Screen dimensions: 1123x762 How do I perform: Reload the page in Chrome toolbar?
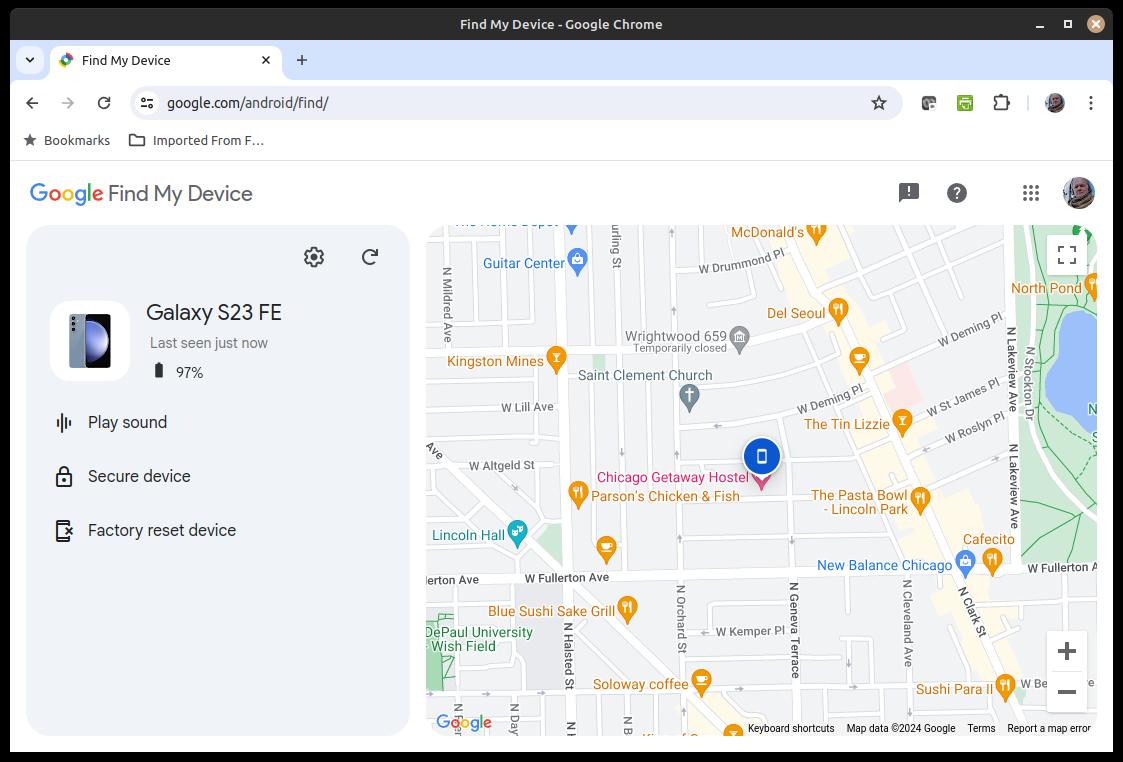pyautogui.click(x=104, y=103)
